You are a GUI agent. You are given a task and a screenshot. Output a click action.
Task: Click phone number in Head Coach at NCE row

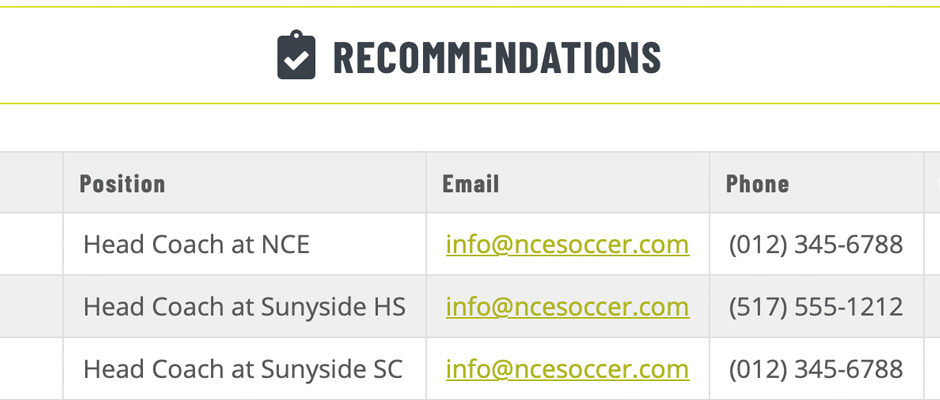pos(816,245)
